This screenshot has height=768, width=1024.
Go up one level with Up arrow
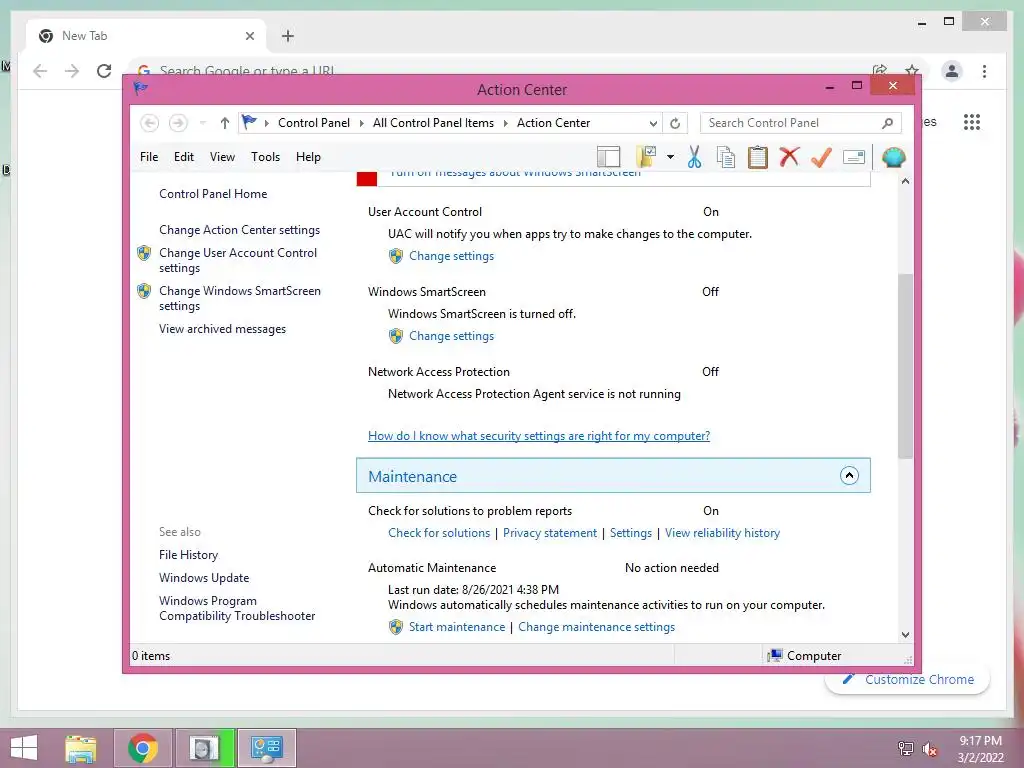225,123
